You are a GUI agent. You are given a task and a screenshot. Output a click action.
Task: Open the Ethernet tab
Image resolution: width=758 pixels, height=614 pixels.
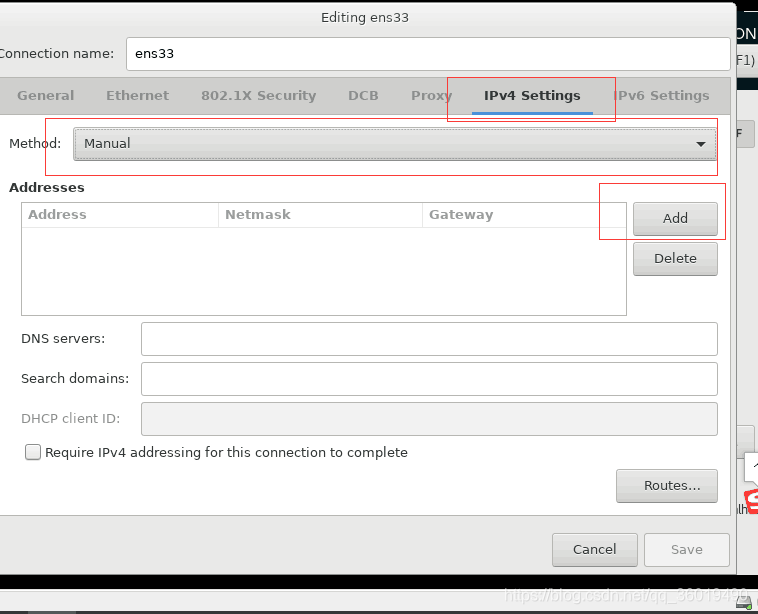(137, 95)
